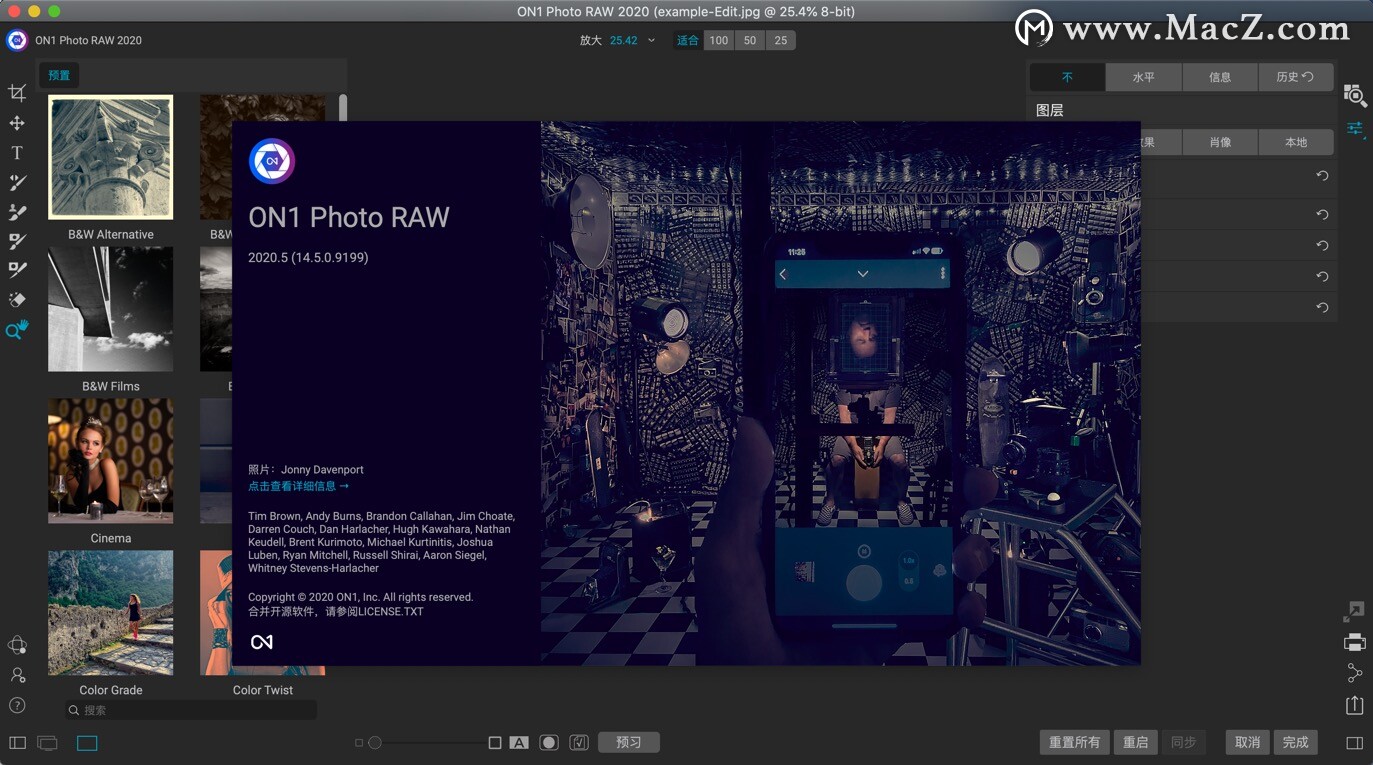Open the 预置 presets tab
The height and width of the screenshot is (765, 1373).
[x=60, y=75]
